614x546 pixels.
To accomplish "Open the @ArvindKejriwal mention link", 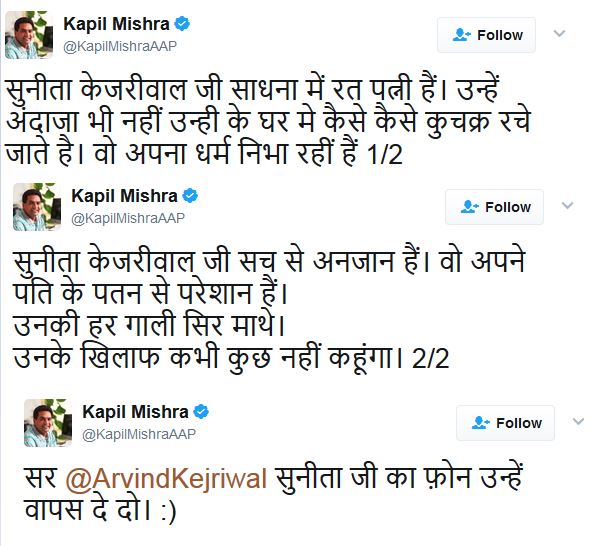I will pos(166,479).
